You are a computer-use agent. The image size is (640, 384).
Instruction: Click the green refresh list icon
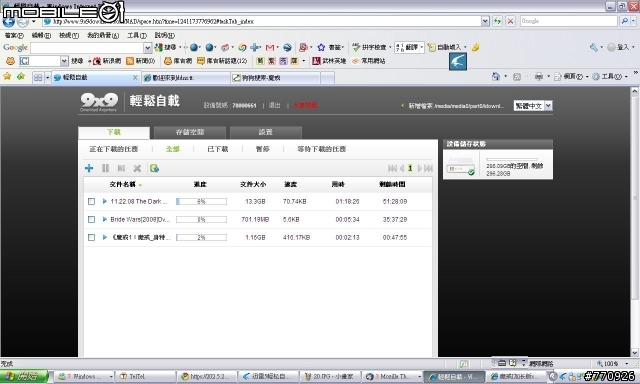click(154, 168)
